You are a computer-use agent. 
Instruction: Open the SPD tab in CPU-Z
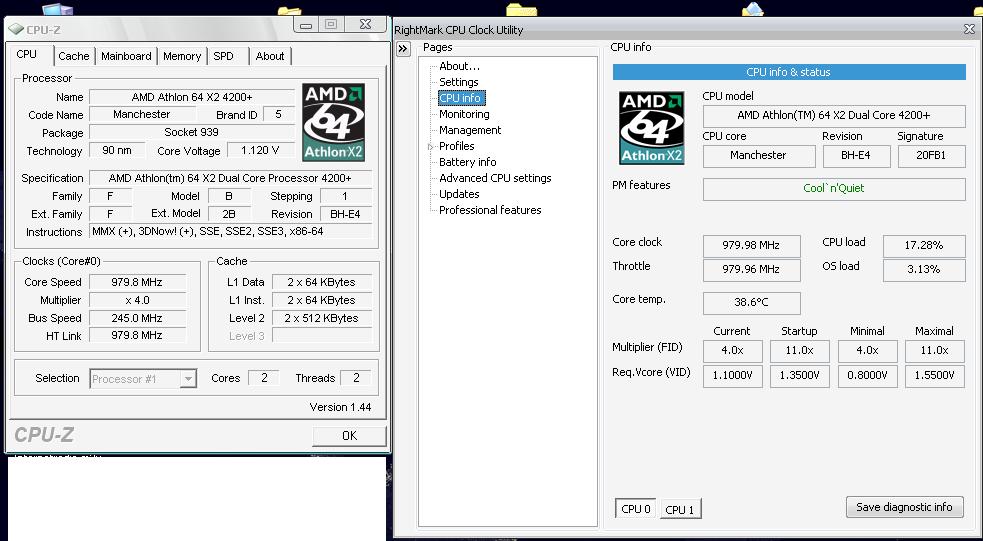click(223, 56)
